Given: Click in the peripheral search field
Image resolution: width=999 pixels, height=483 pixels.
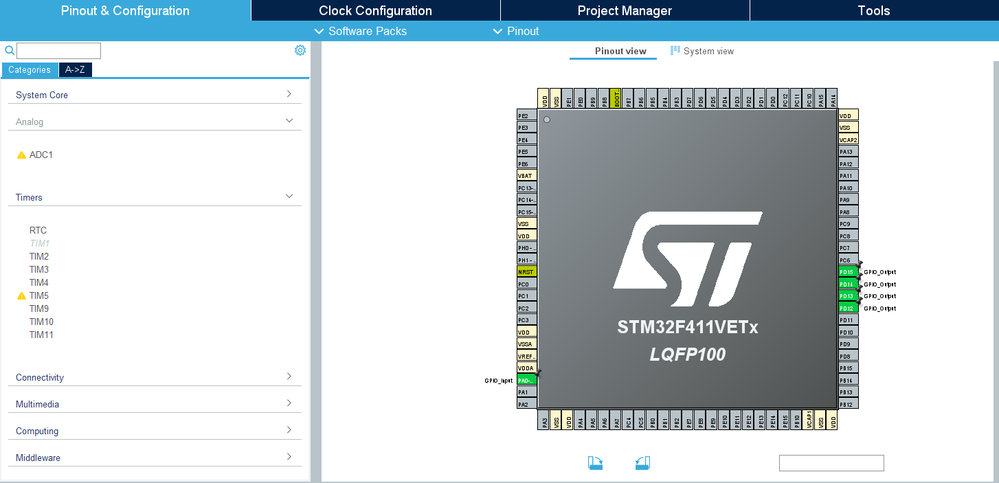Looking at the screenshot, I should (59, 51).
